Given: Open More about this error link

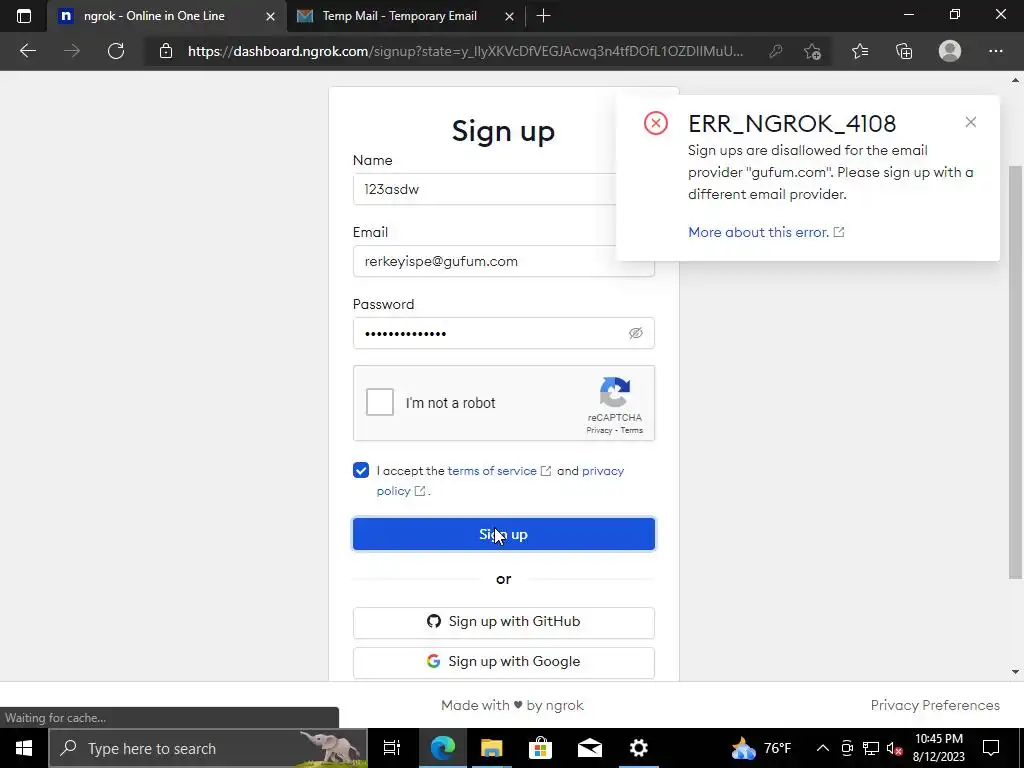Looking at the screenshot, I should (766, 232).
